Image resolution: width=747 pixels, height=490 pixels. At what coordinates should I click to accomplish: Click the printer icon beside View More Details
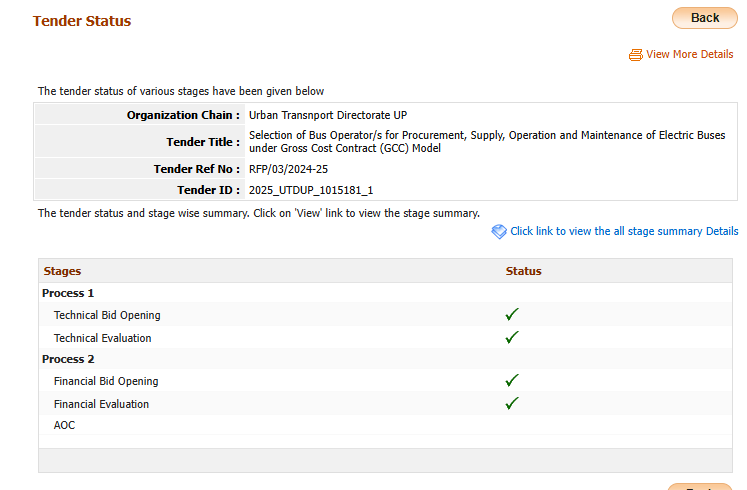coord(636,55)
